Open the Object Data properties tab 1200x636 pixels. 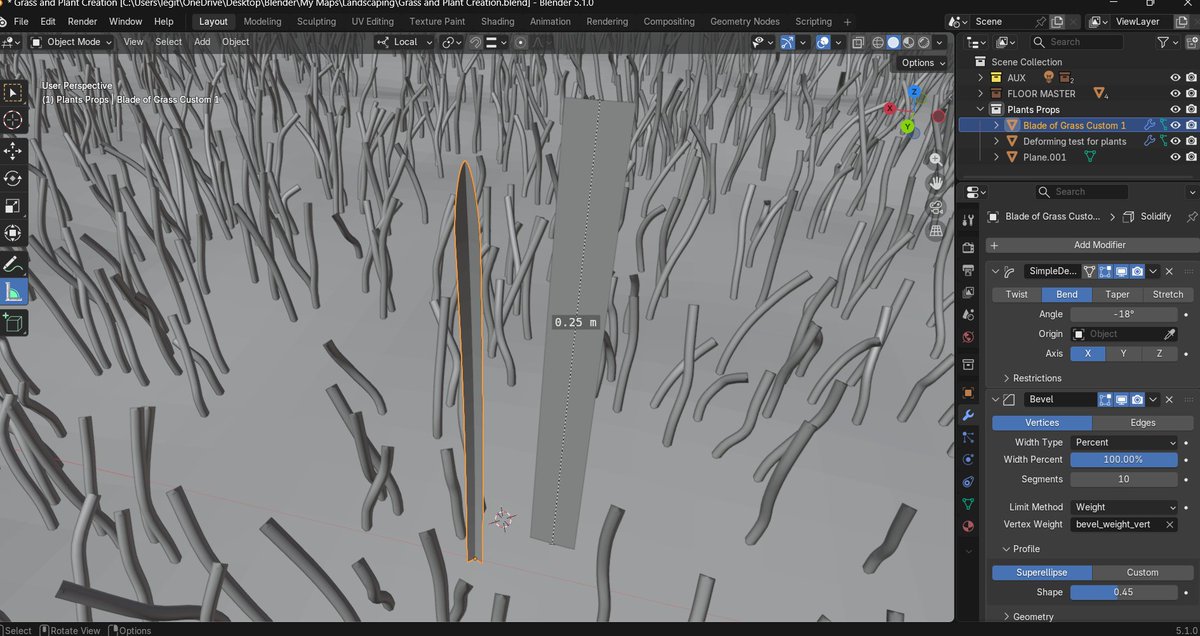[x=968, y=504]
